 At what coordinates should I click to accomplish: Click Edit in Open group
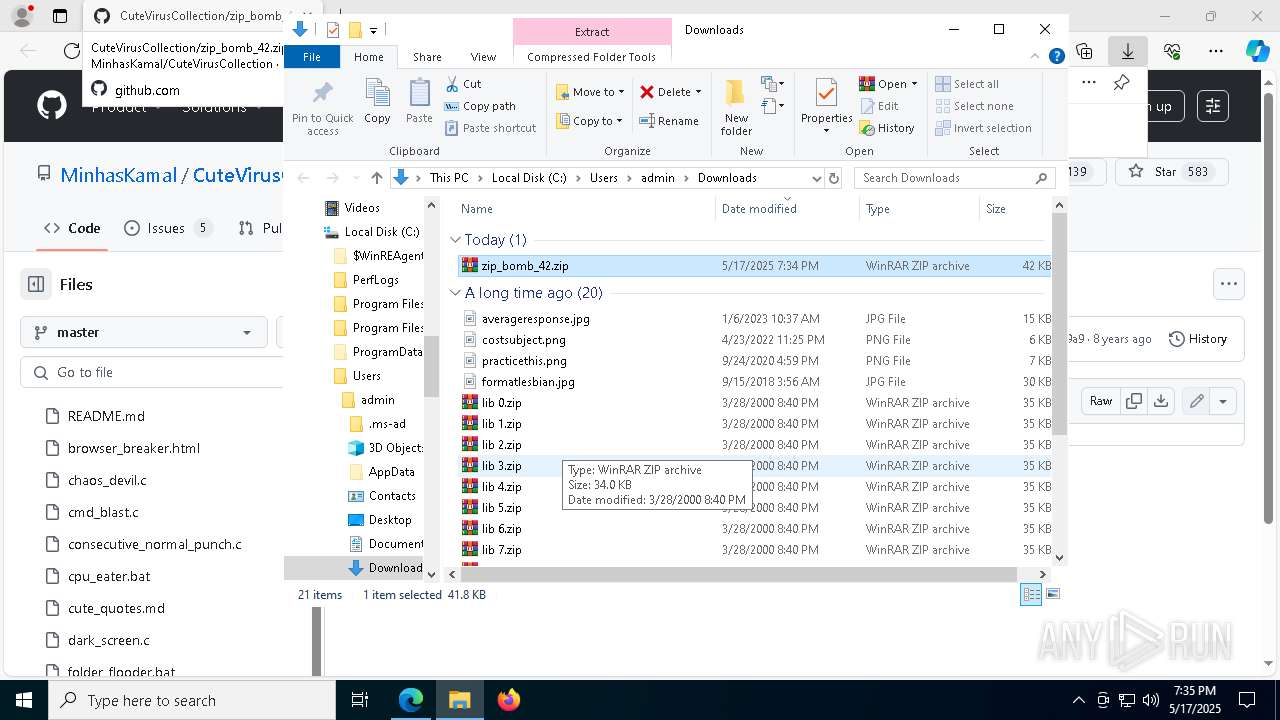878,106
